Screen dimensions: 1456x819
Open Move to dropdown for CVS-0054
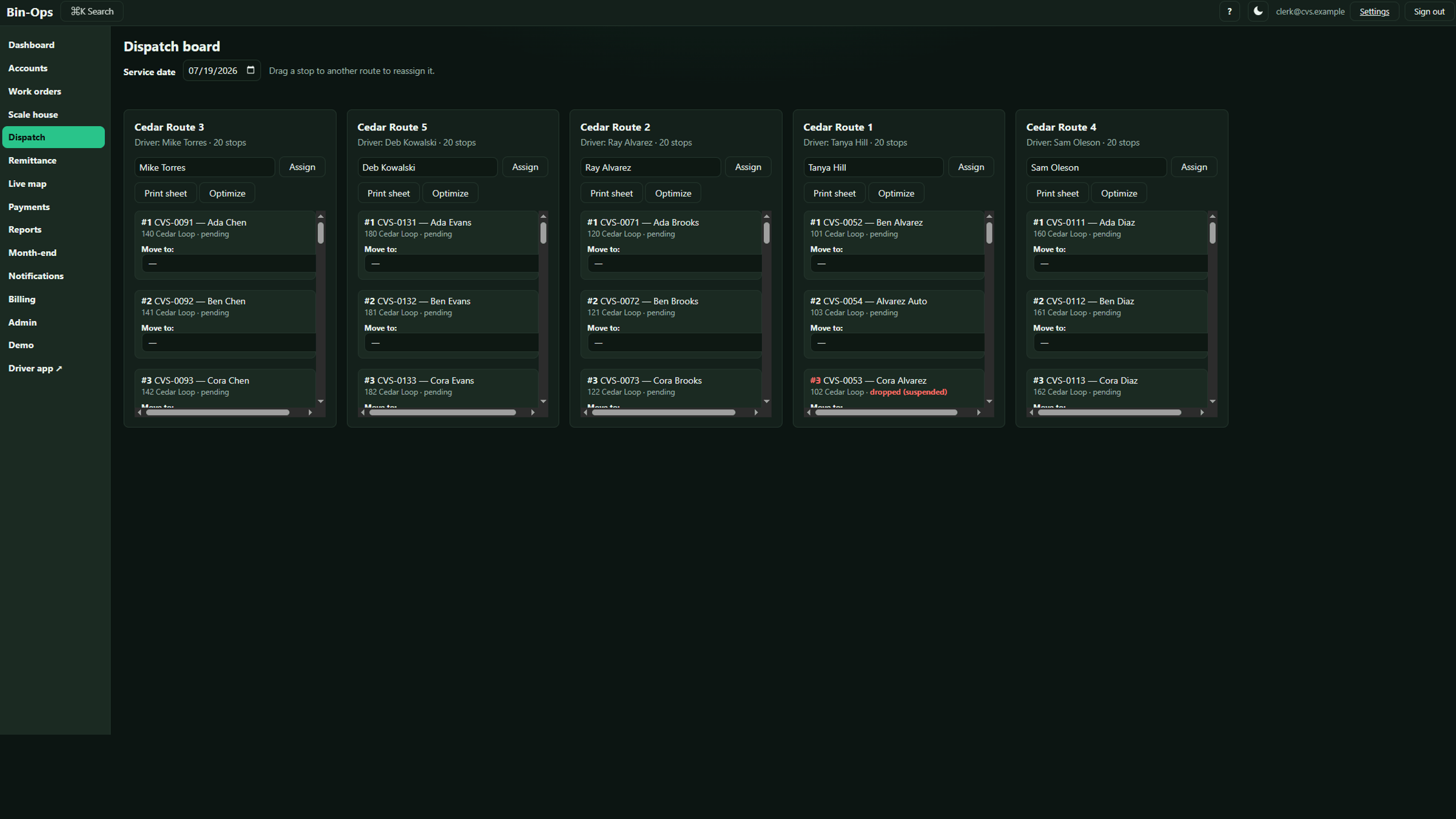coord(897,343)
